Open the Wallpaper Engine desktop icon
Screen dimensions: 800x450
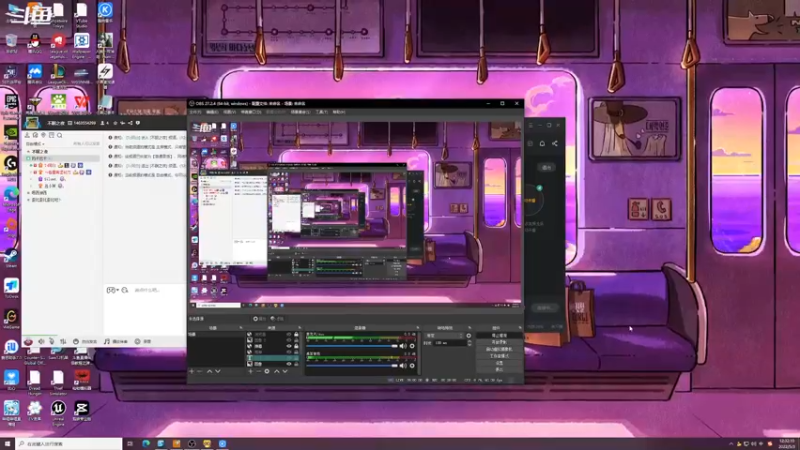point(82,41)
